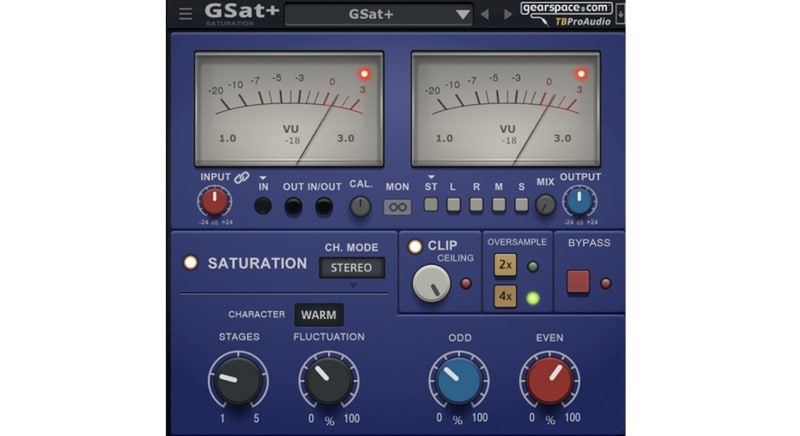The height and width of the screenshot is (436, 800).
Task: Enable 2x oversampling
Action: (505, 265)
